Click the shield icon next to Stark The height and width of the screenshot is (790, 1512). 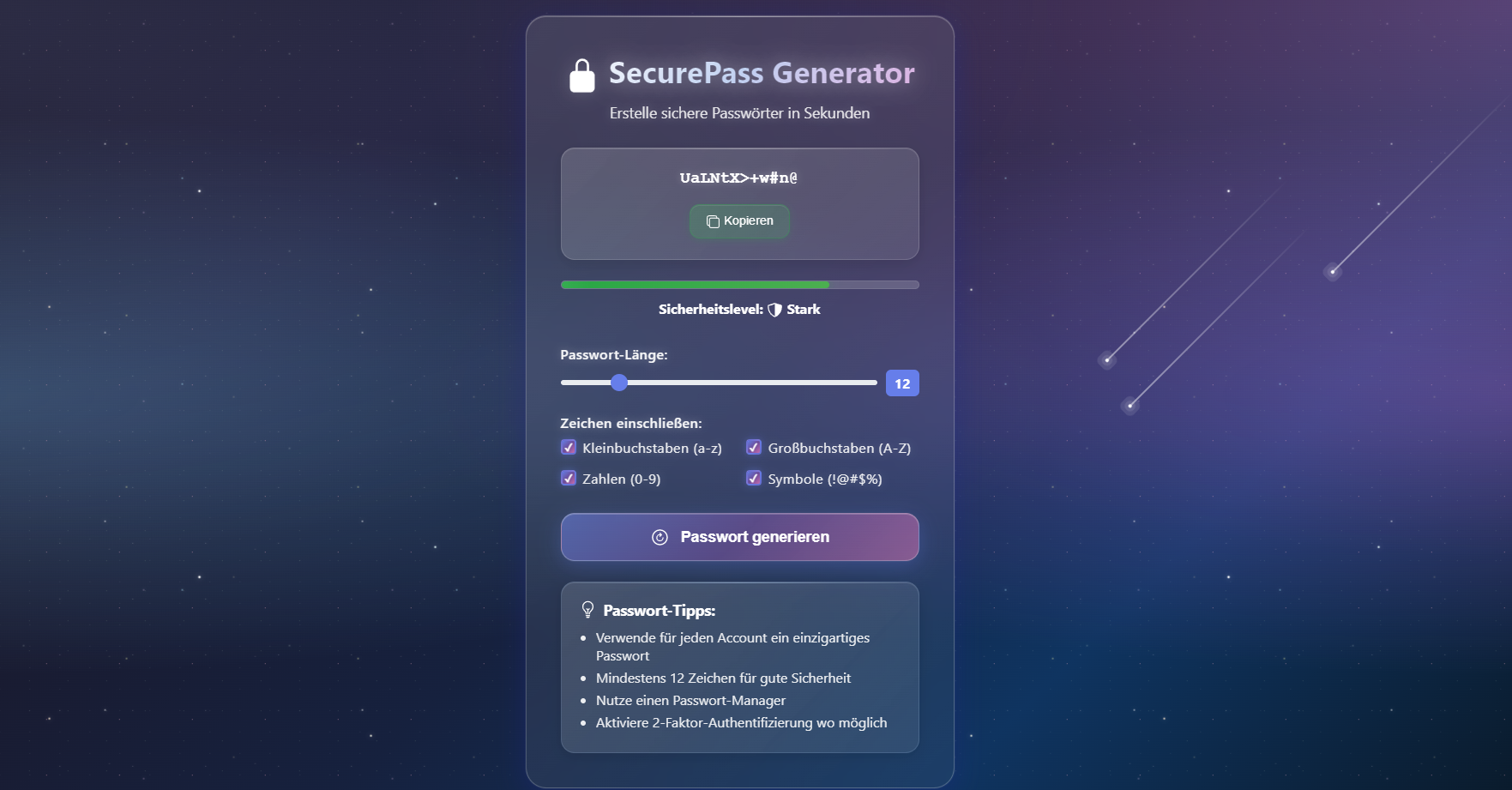(774, 309)
